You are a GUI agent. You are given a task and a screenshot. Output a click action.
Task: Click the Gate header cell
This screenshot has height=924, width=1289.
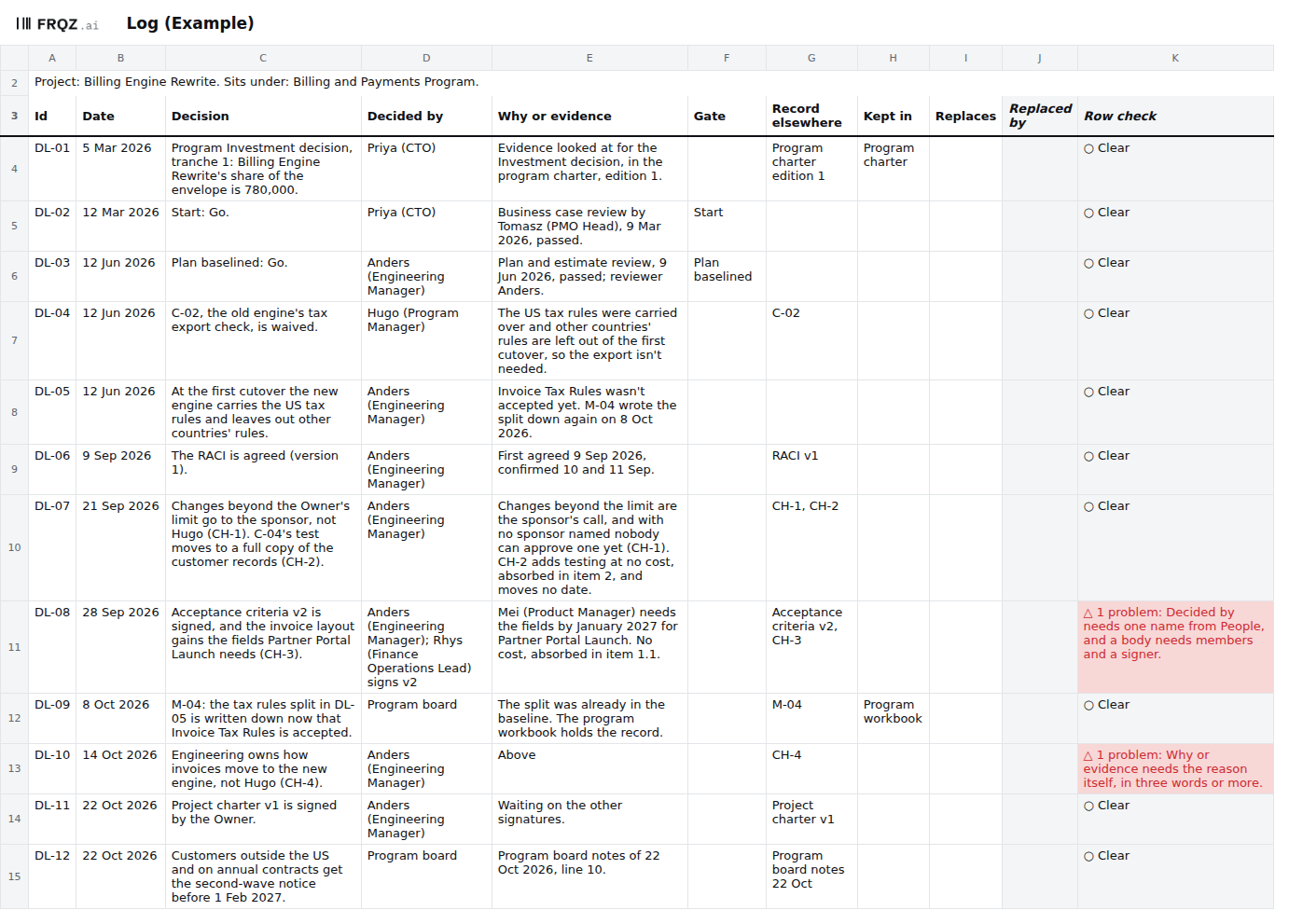[x=727, y=116]
